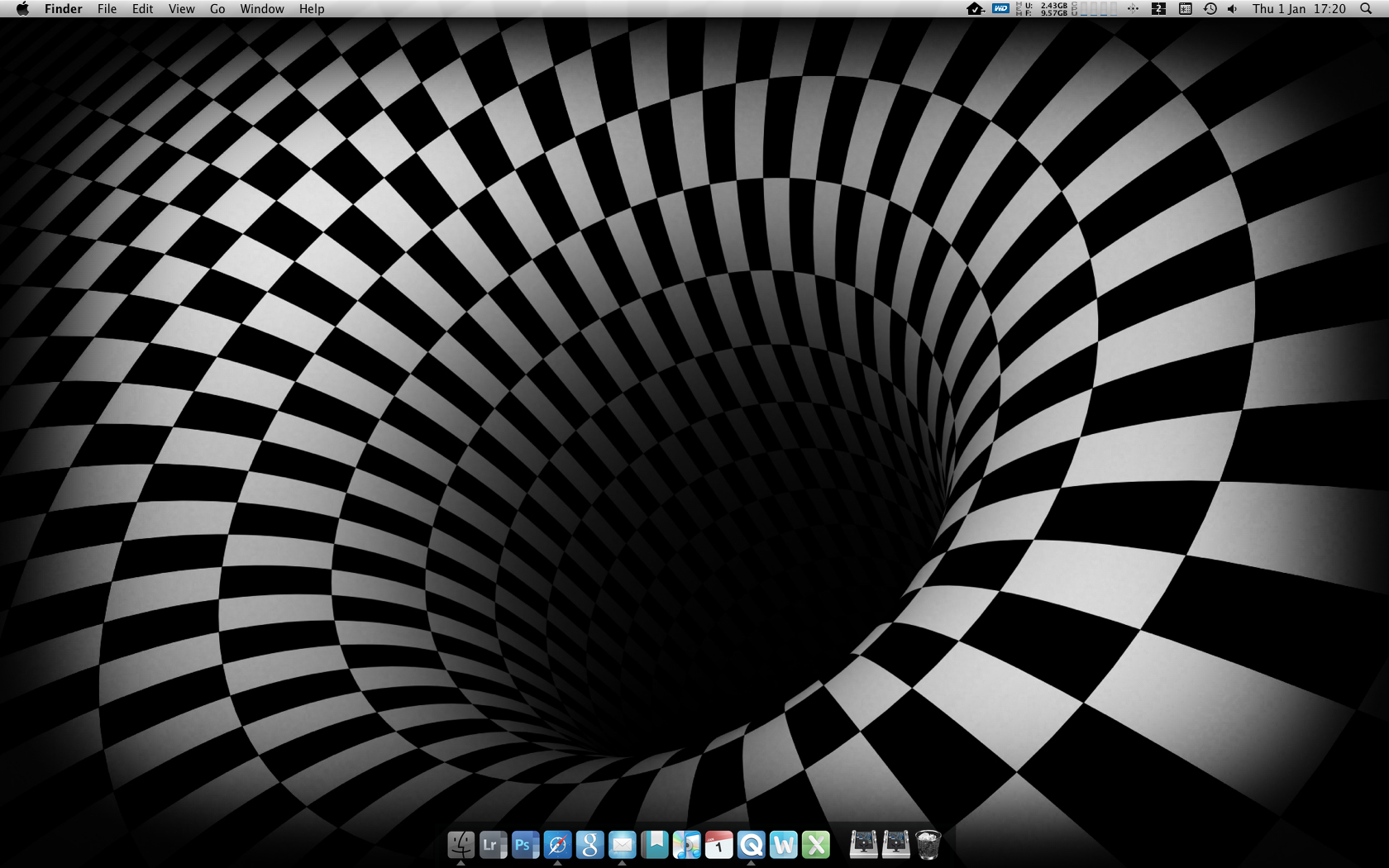Click the WD drive menu bar icon
The width and height of the screenshot is (1389, 868).
(x=1000, y=9)
